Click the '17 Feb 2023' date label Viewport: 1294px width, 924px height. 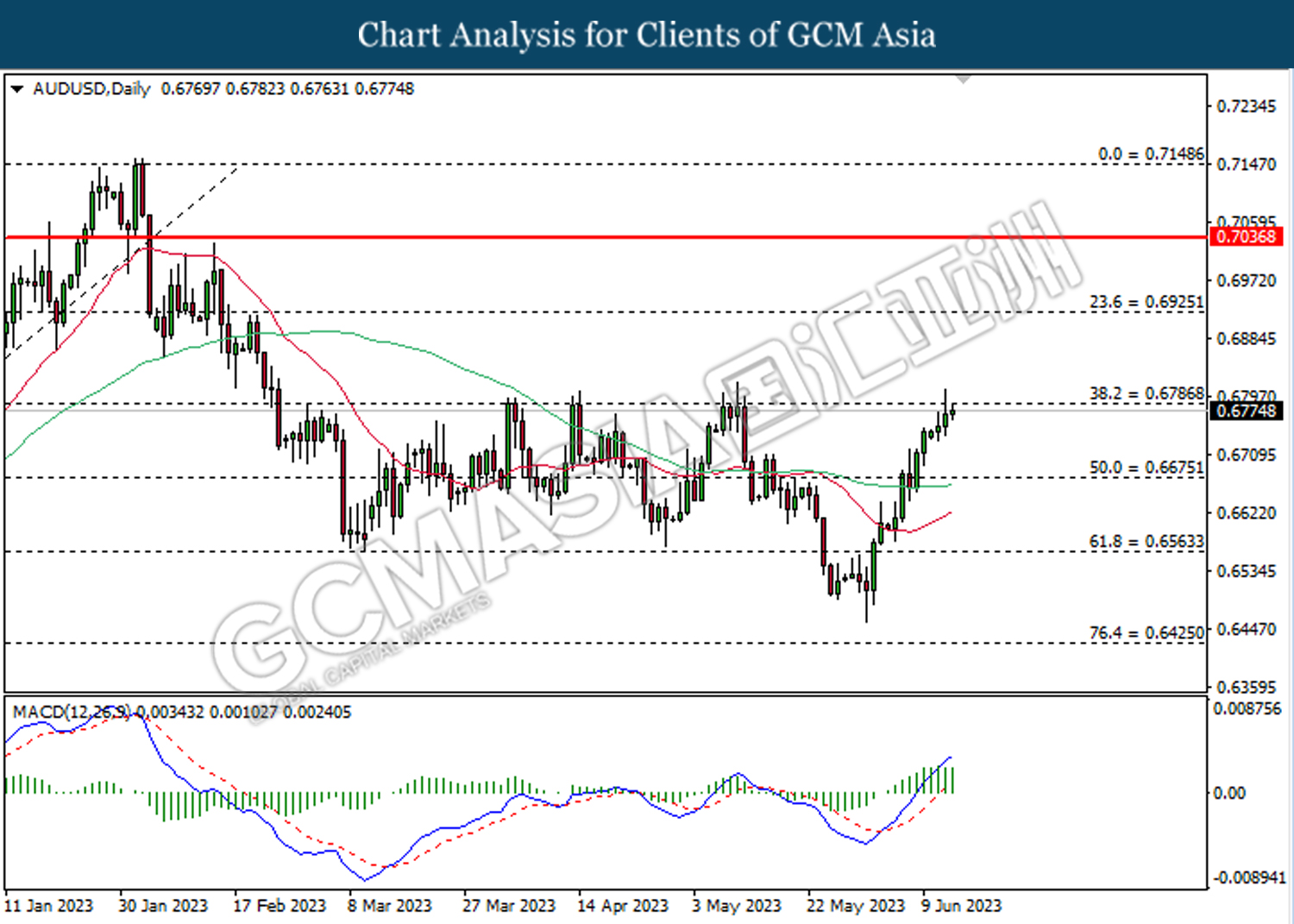[280, 906]
